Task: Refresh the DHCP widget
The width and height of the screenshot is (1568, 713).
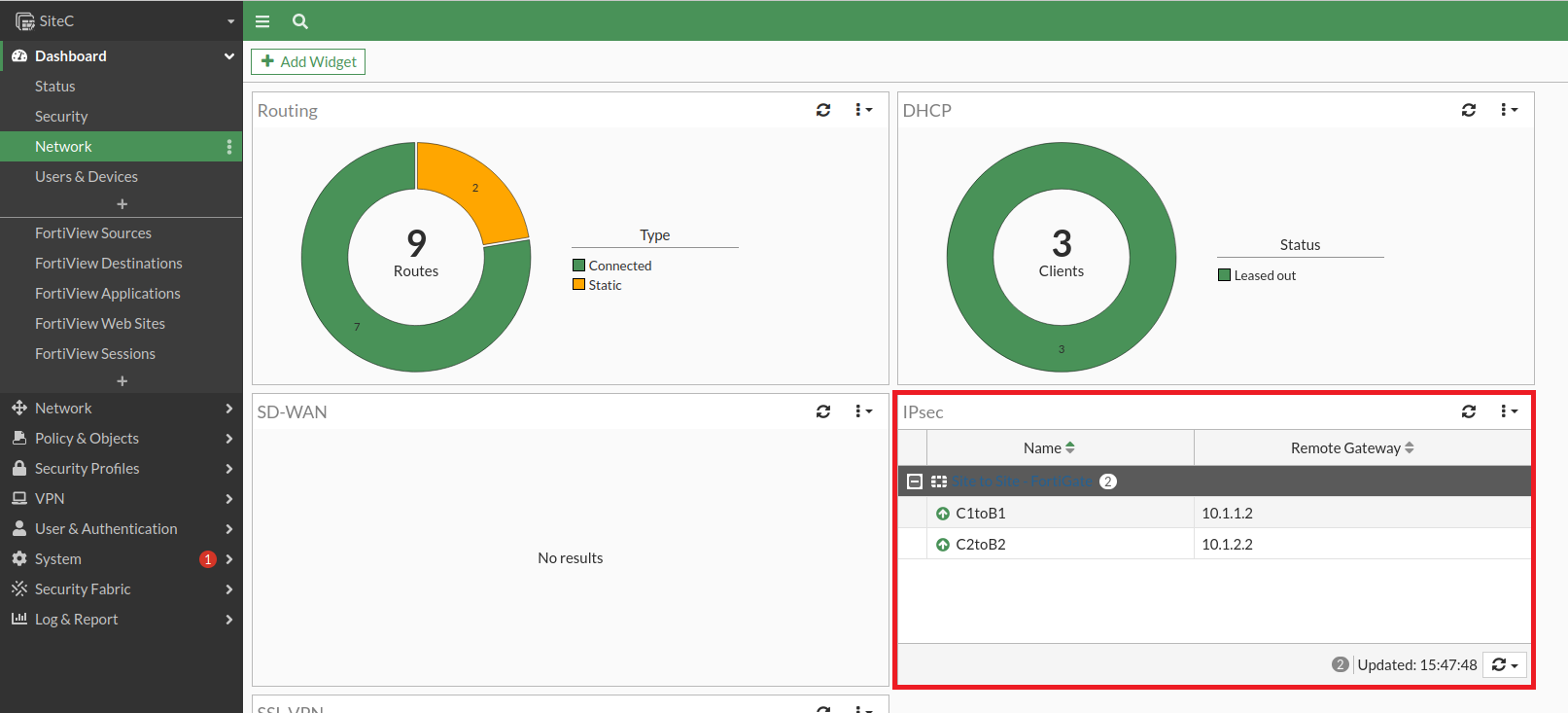Action: click(1469, 110)
